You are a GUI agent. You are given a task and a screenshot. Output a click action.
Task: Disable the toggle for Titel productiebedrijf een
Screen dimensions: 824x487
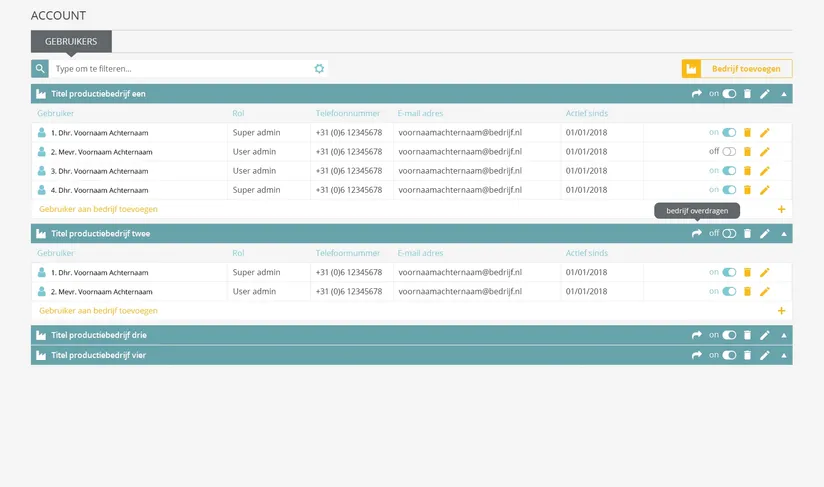tap(729, 93)
